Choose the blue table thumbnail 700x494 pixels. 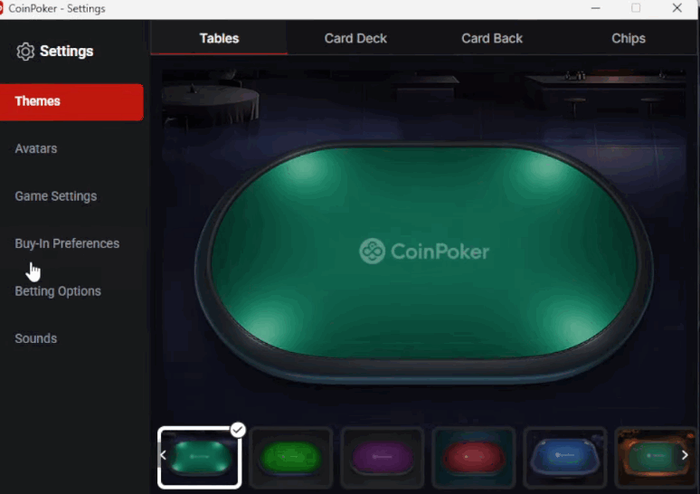pos(565,457)
